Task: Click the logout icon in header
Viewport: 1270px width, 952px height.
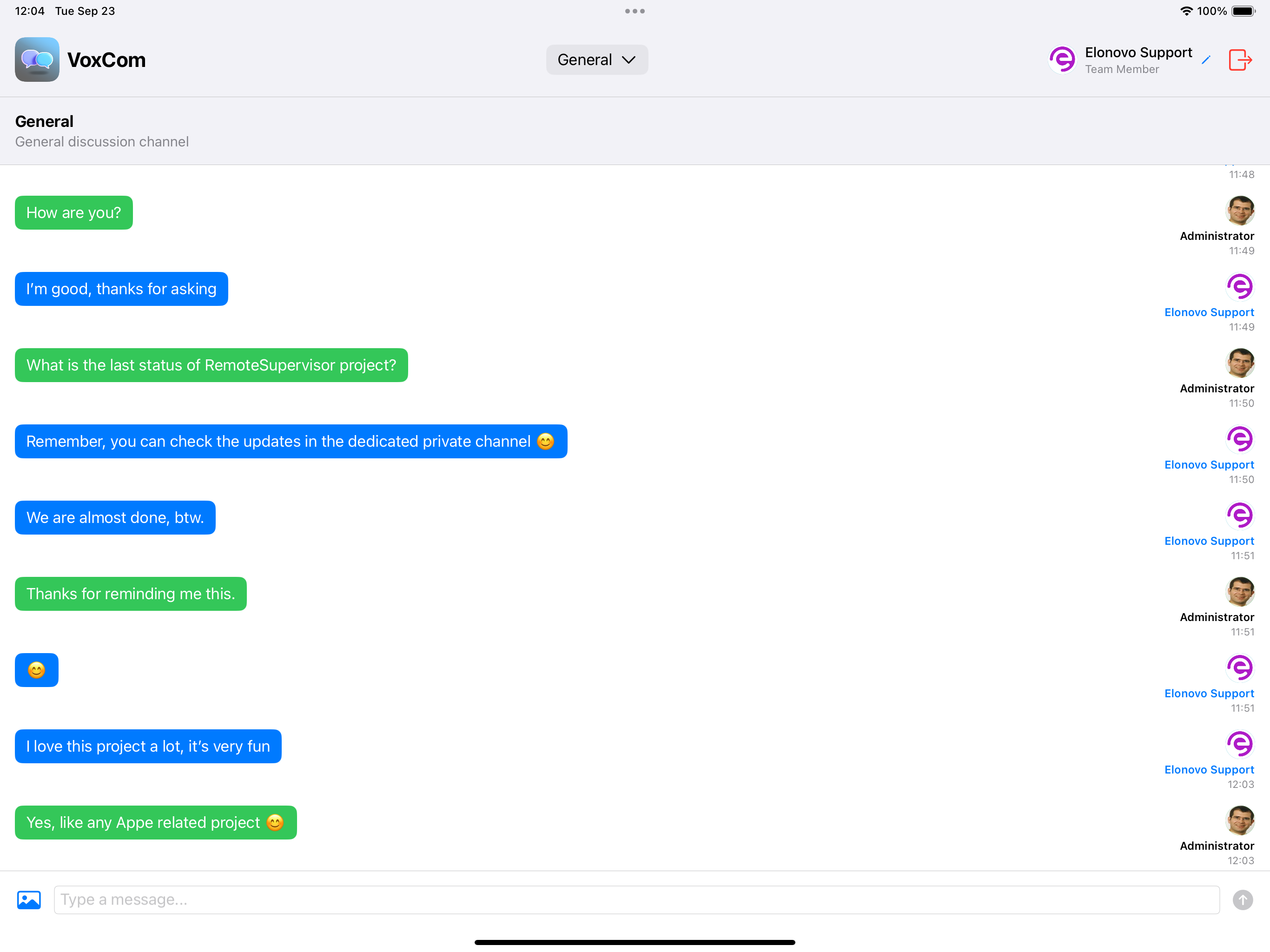Action: (x=1240, y=59)
